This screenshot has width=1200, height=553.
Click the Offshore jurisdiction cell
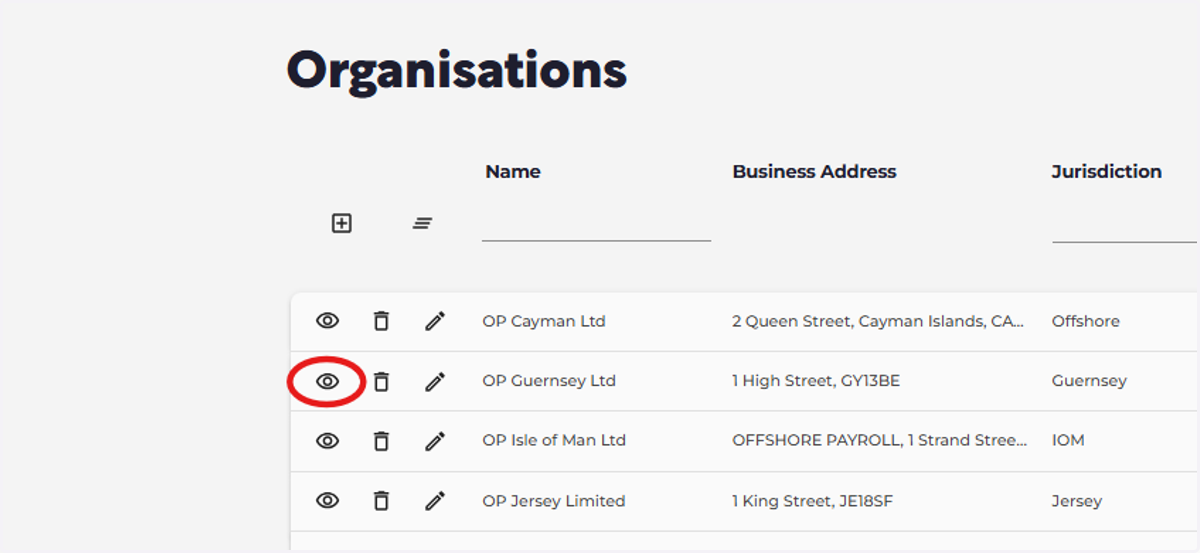pyautogui.click(x=1086, y=321)
